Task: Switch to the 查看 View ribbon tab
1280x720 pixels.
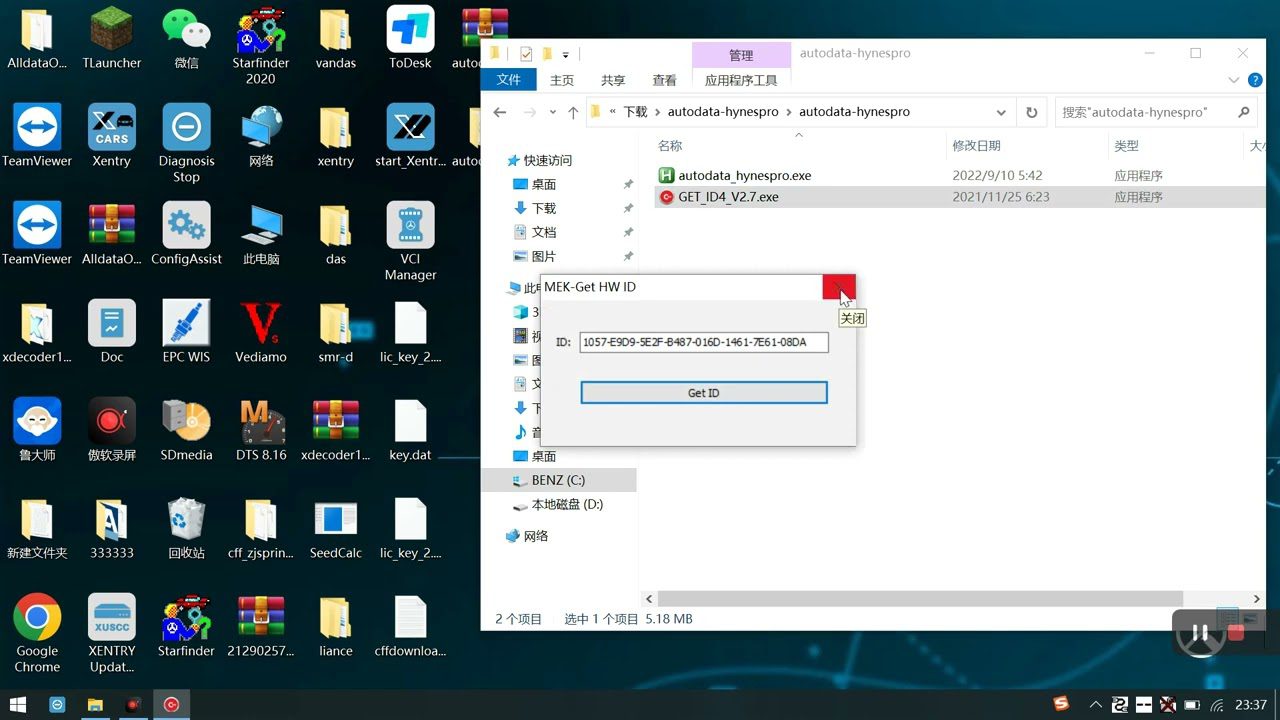Action: point(664,80)
